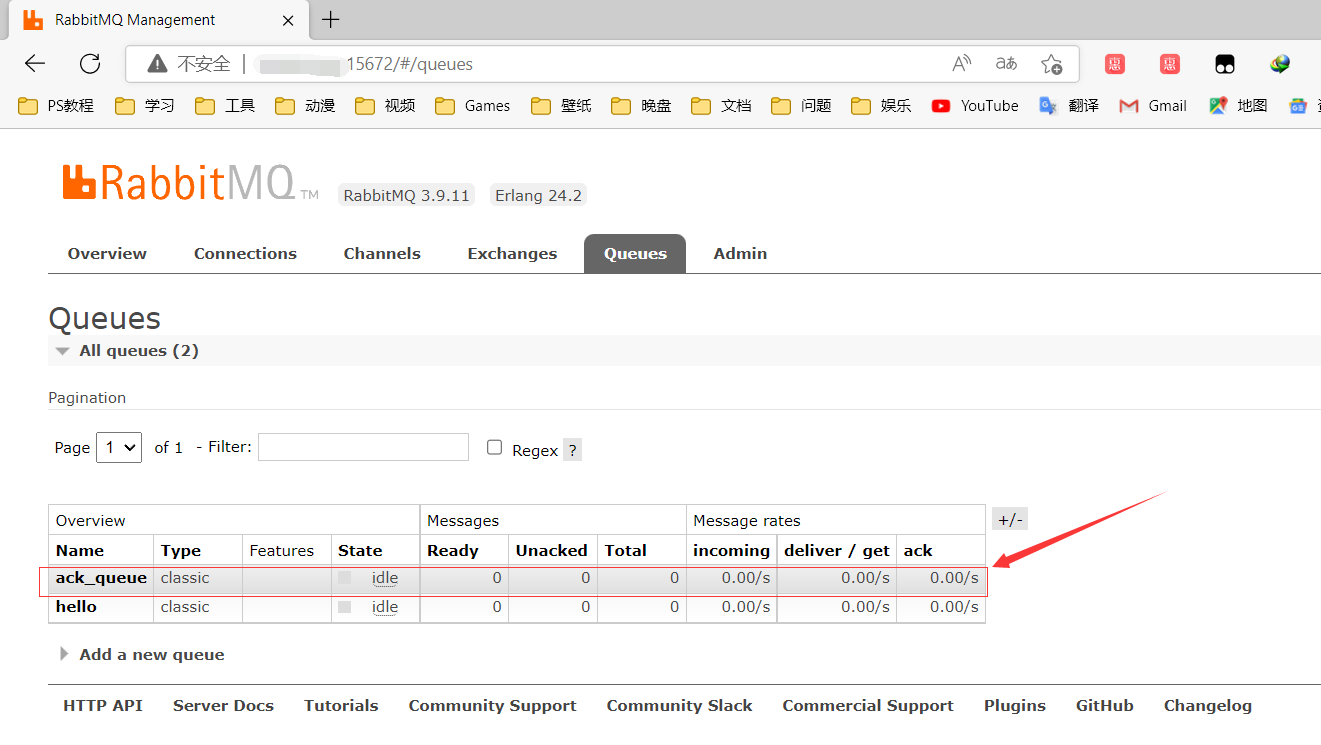Open the 翻译 bookmark
The width and height of the screenshot is (1321, 745).
[x=1068, y=106]
